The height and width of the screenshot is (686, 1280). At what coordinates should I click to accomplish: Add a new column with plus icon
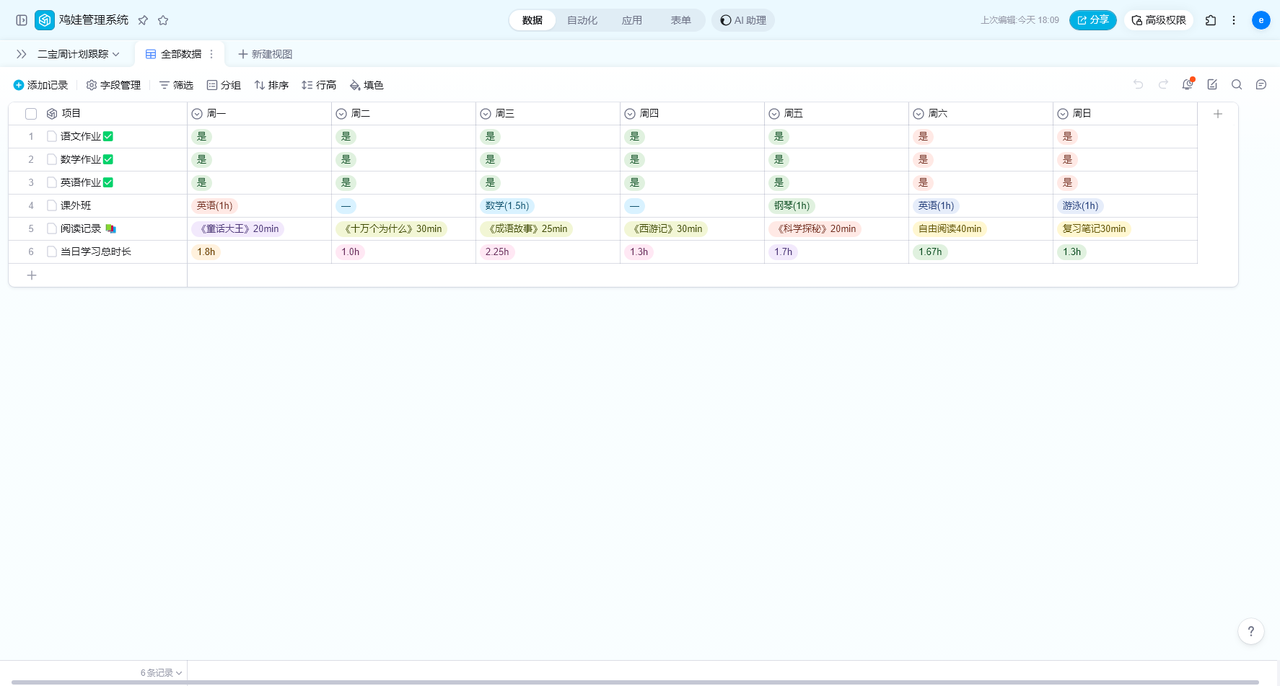[x=1217, y=114]
